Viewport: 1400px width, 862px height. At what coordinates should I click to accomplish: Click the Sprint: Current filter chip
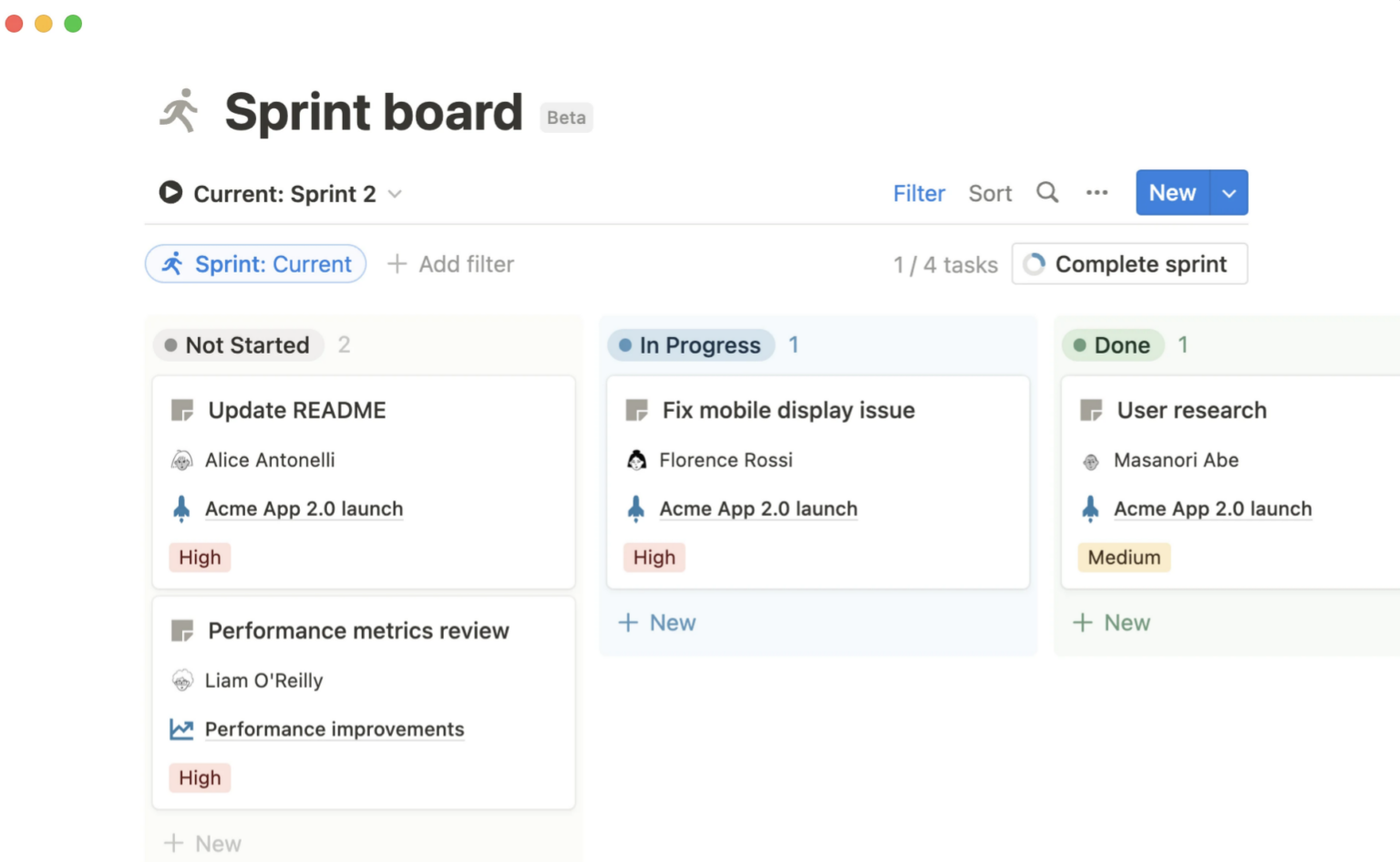(x=255, y=263)
